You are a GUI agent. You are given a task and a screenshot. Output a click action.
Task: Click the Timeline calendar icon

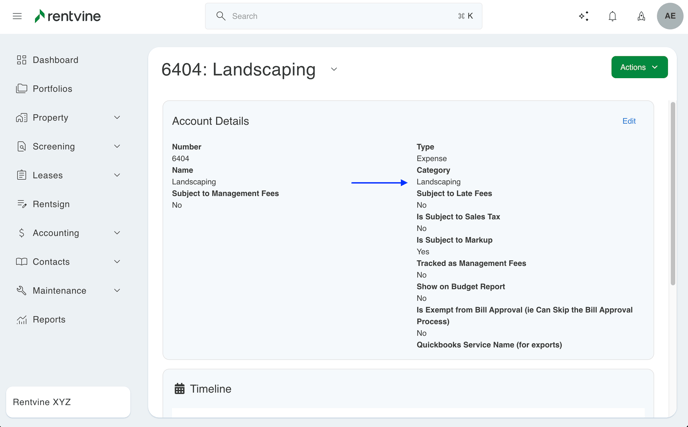coord(180,389)
